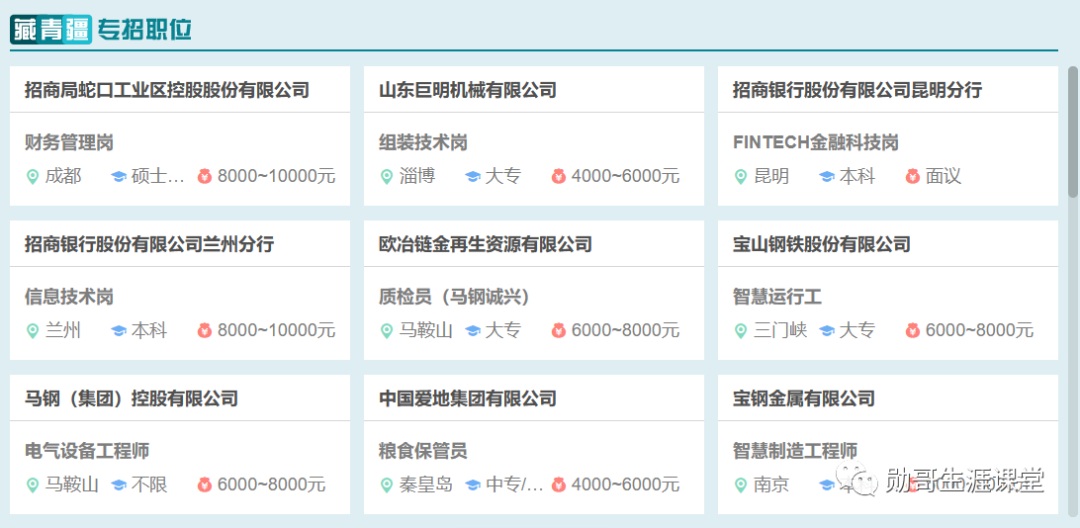Click salary icon next to 8000~10000元 in 财务管理岗
The image size is (1080, 528).
pos(204,177)
